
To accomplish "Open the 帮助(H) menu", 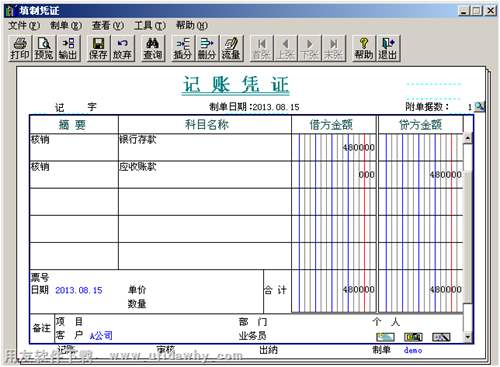I will pos(192,25).
